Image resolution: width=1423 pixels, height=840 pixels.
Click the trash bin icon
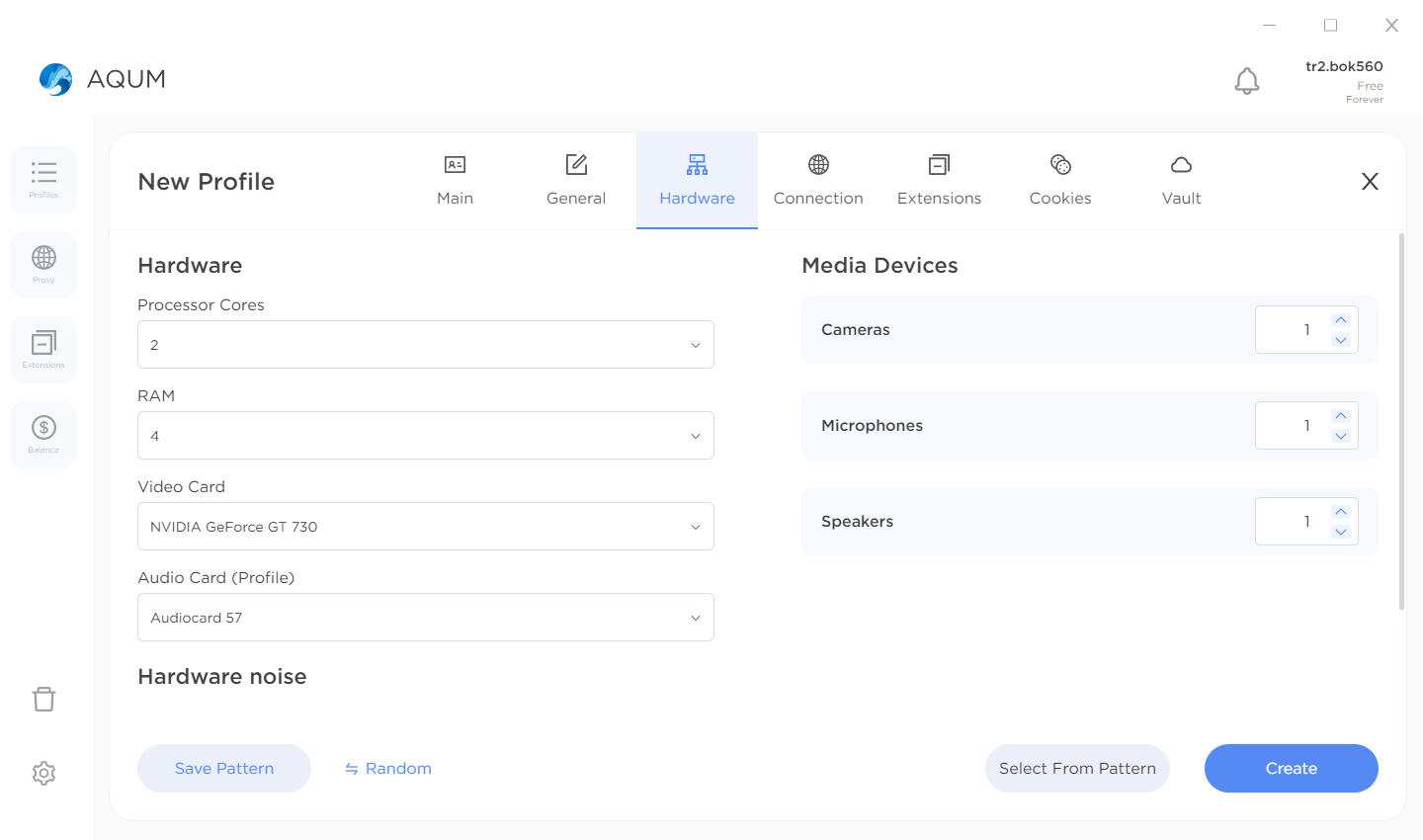pos(43,699)
